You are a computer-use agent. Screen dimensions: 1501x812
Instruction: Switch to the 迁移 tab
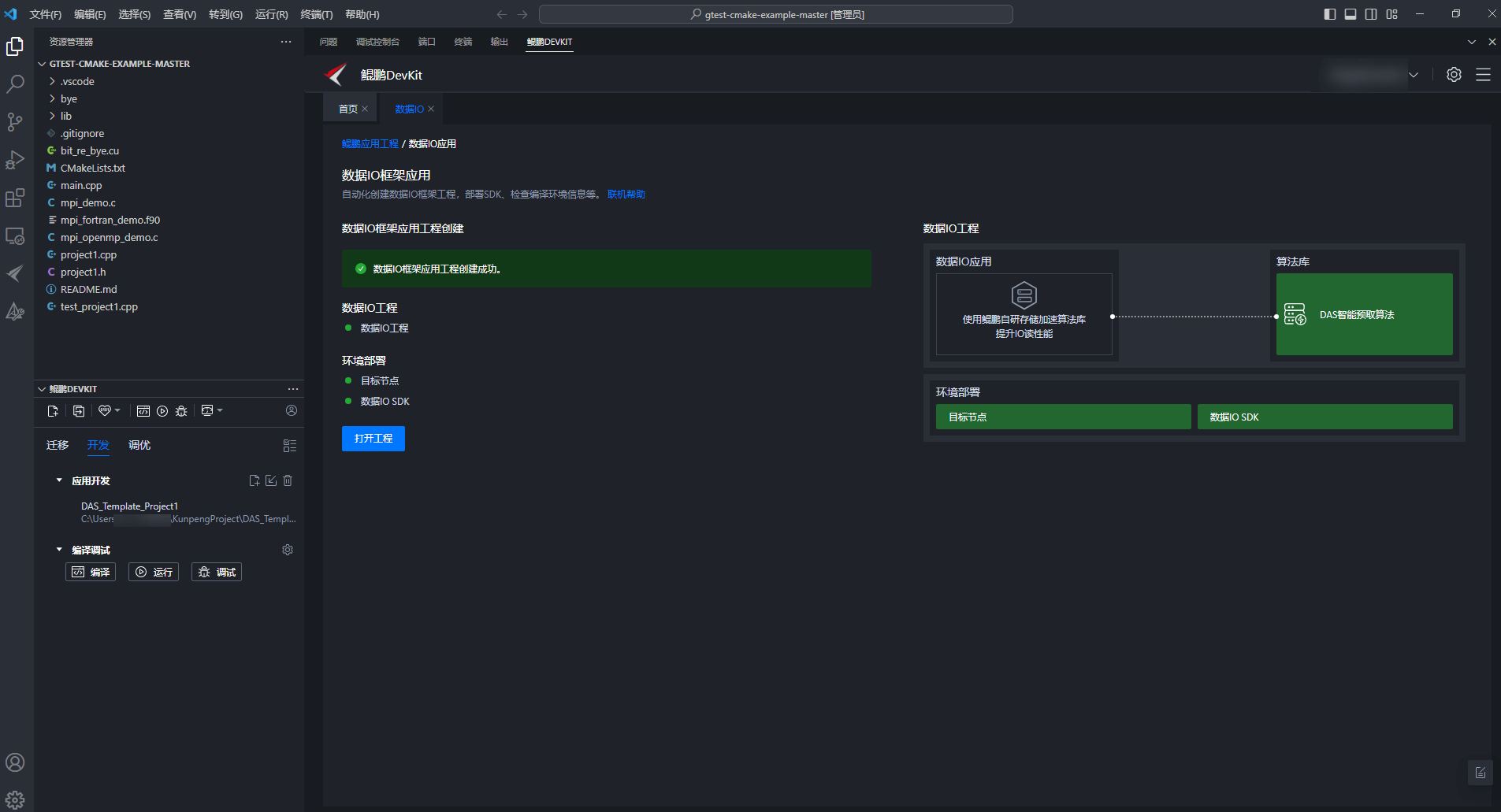tap(58, 445)
